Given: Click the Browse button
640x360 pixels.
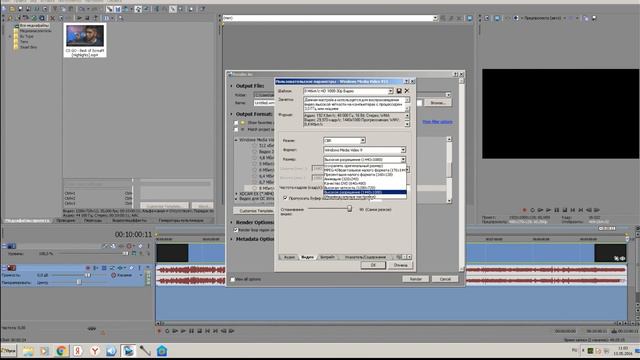Looking at the screenshot, I should [438, 103].
